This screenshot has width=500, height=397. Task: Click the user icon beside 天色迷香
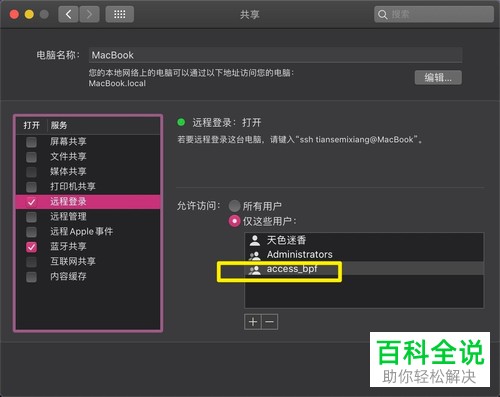[x=255, y=240]
